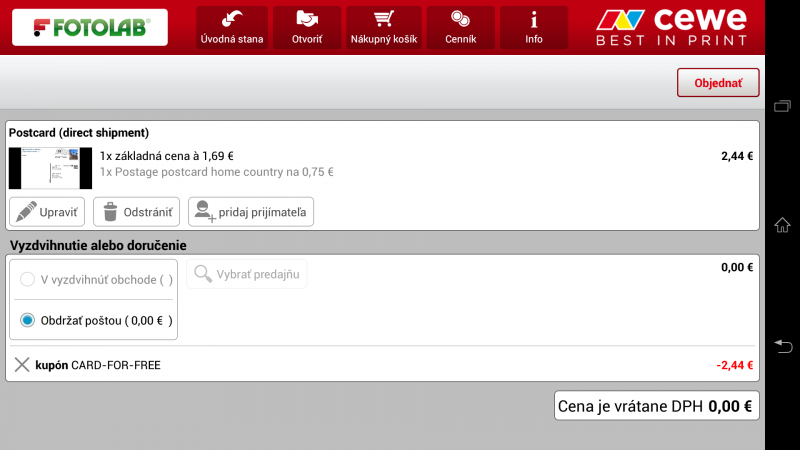Viewport: 800px width, 450px height.
Task: Show the Info page
Action: pos(534,27)
